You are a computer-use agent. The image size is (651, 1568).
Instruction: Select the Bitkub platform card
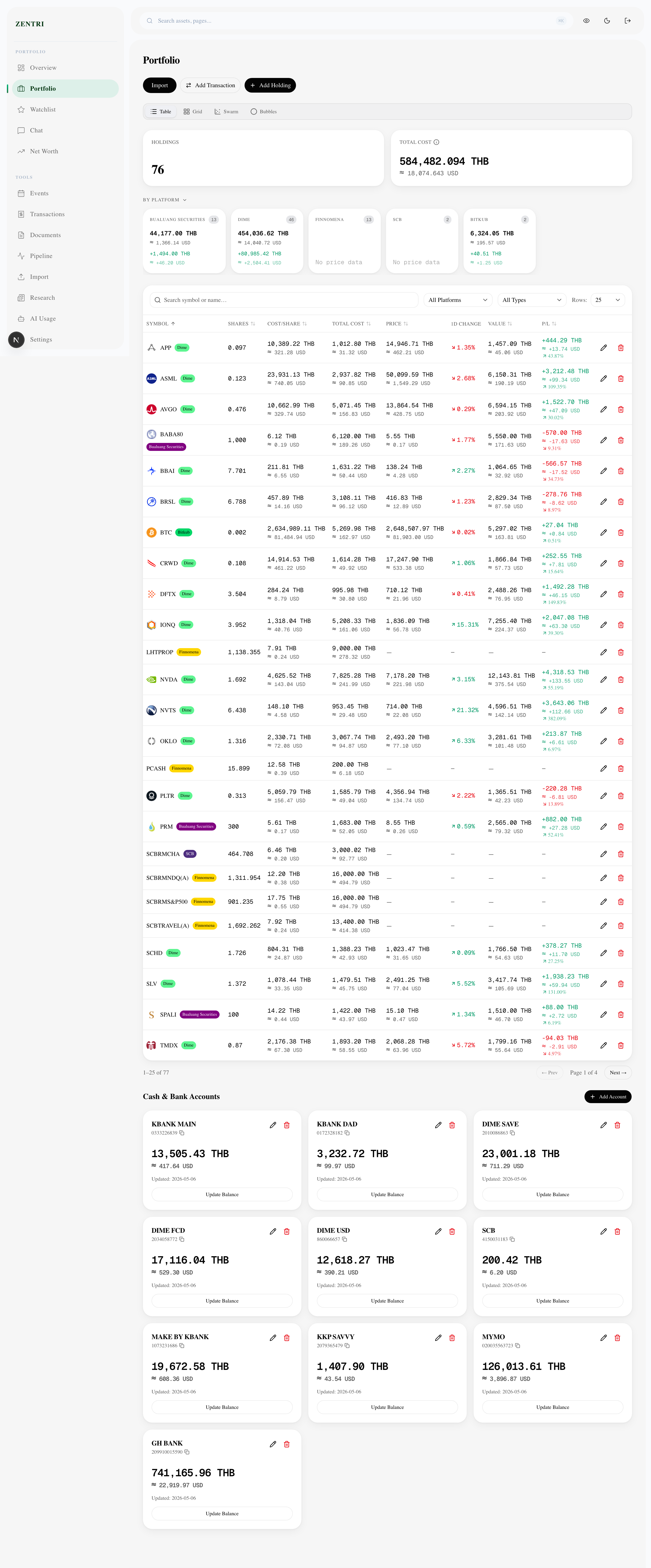499,241
